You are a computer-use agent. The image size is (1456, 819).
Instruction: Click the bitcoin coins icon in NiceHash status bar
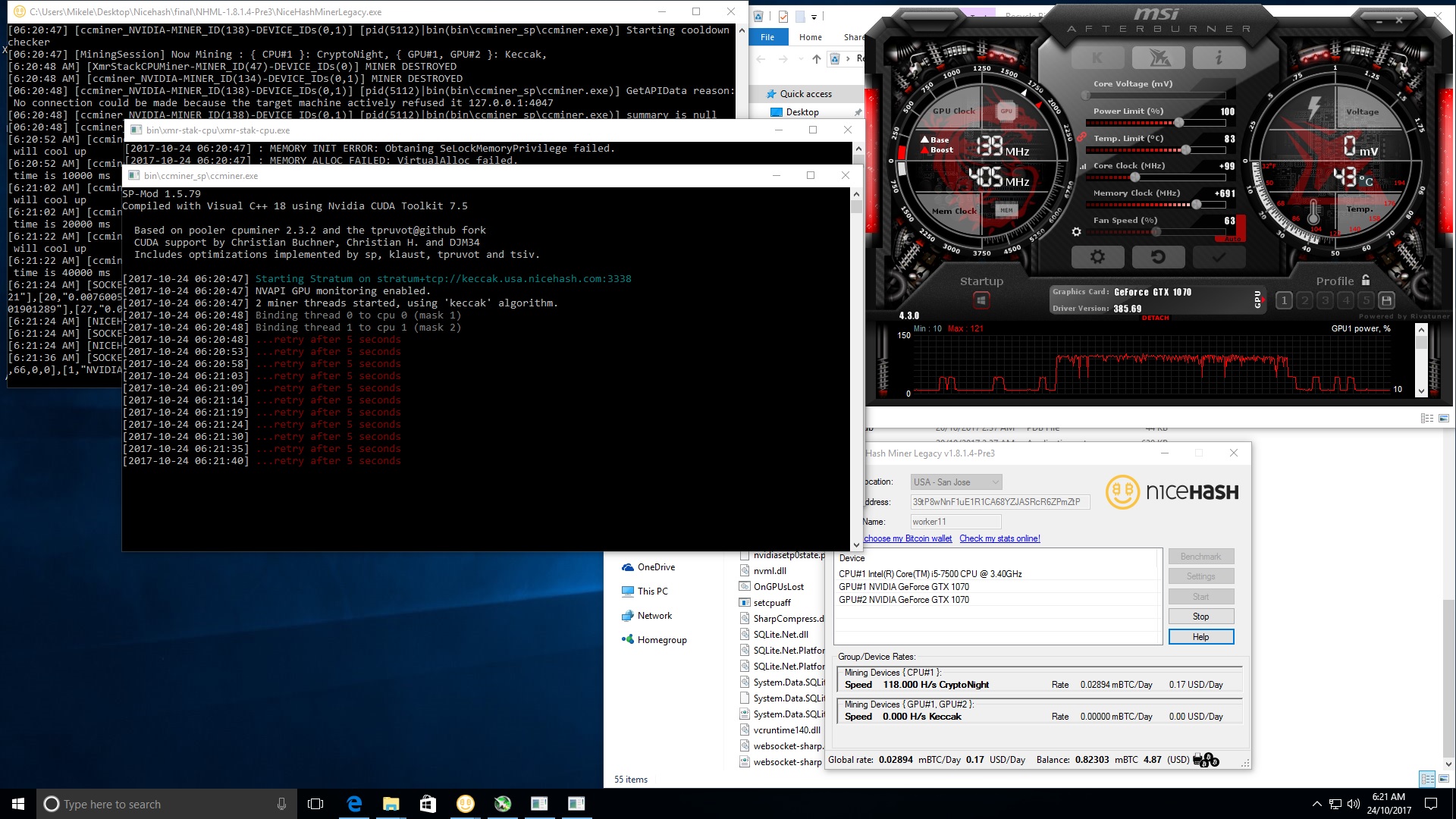[x=1206, y=760]
